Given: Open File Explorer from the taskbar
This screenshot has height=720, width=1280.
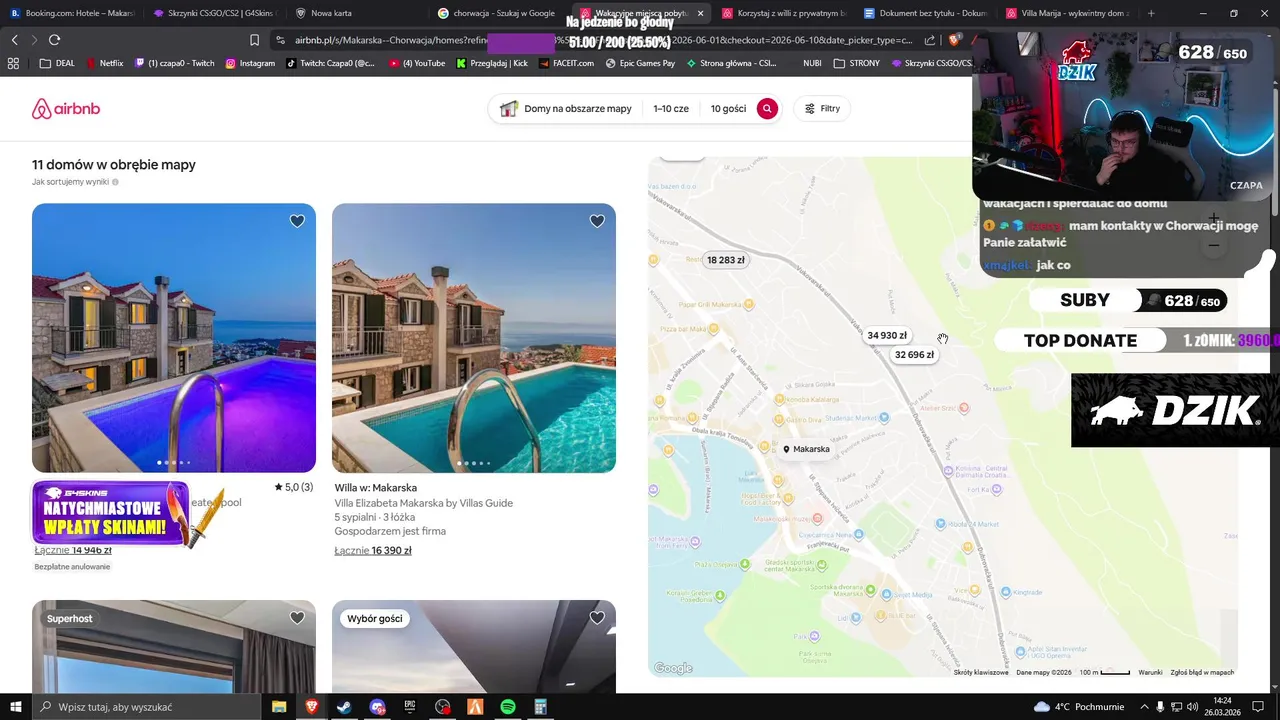Looking at the screenshot, I should coord(279,707).
